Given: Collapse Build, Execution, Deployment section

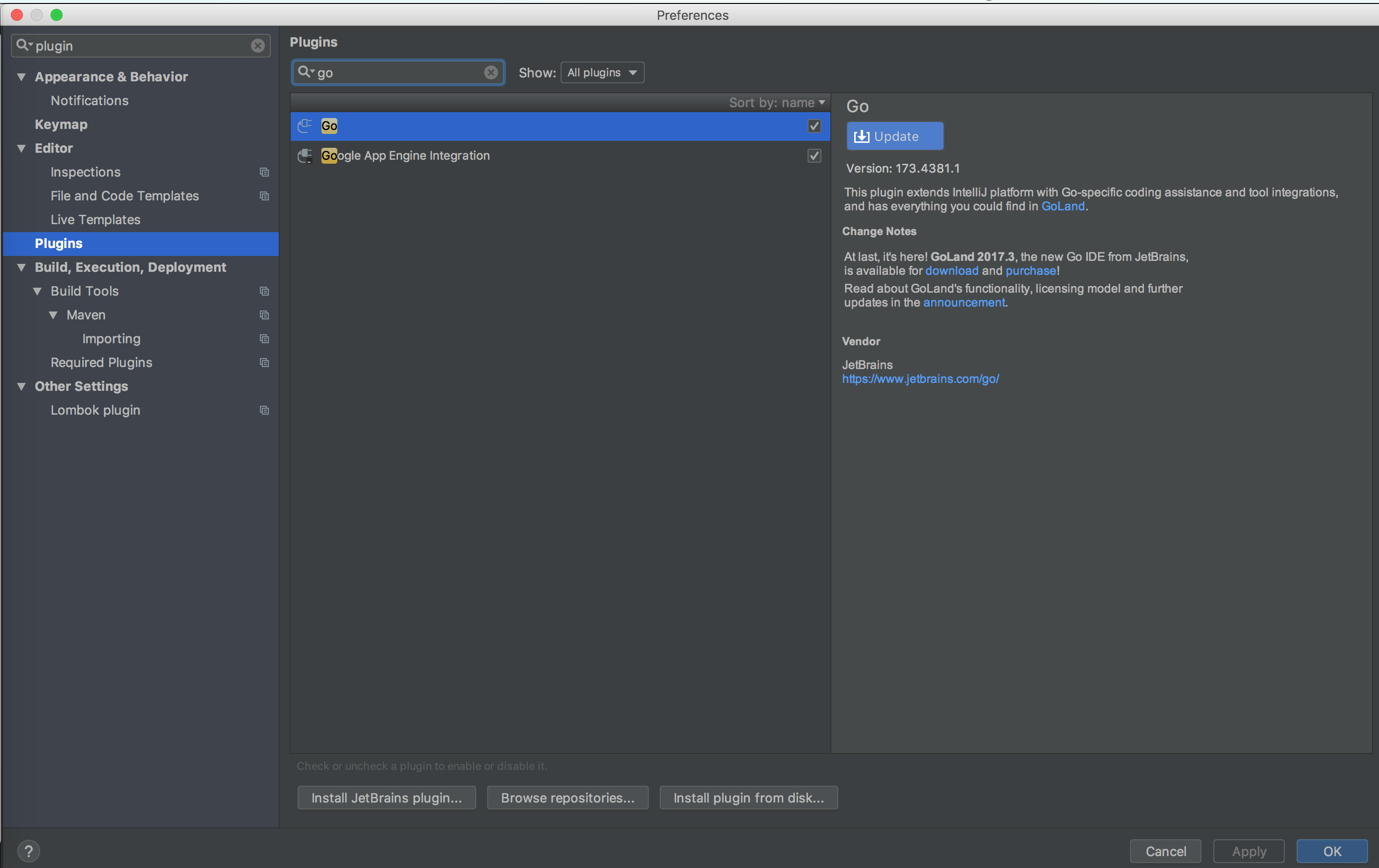Looking at the screenshot, I should (x=21, y=267).
